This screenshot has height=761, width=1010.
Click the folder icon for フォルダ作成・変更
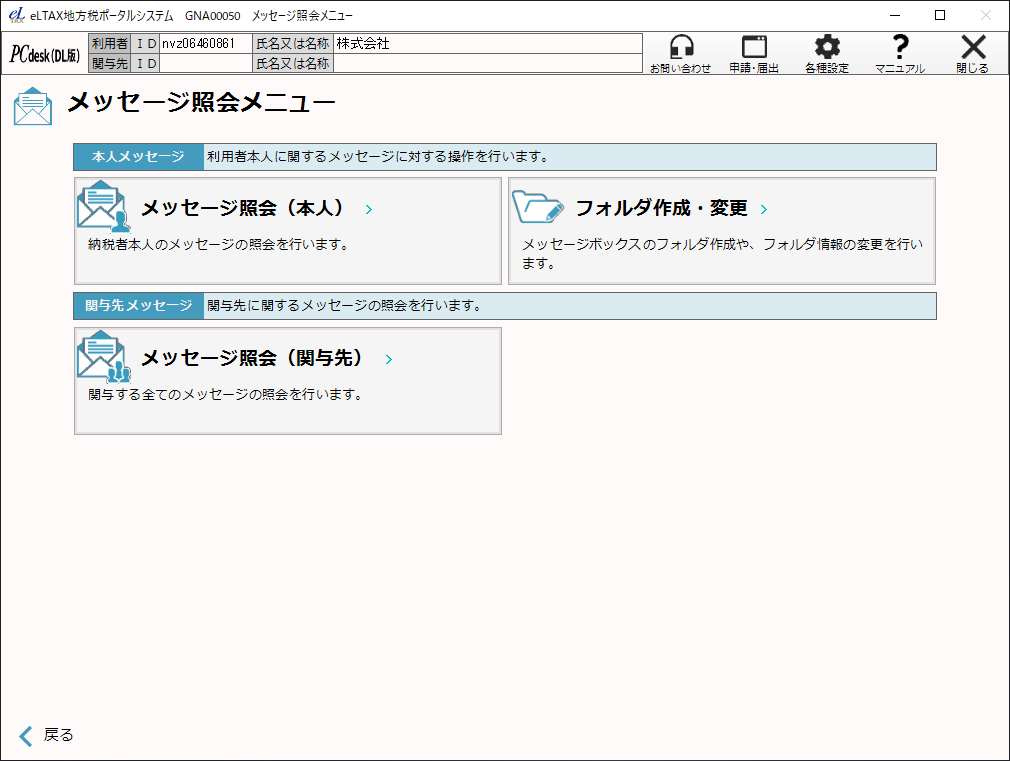pos(538,207)
